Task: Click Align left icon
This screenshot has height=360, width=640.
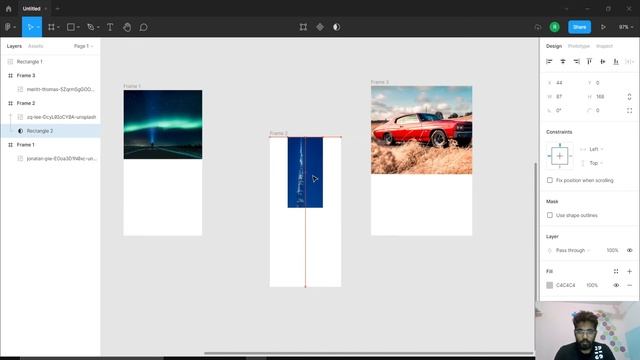Action: tap(549, 61)
